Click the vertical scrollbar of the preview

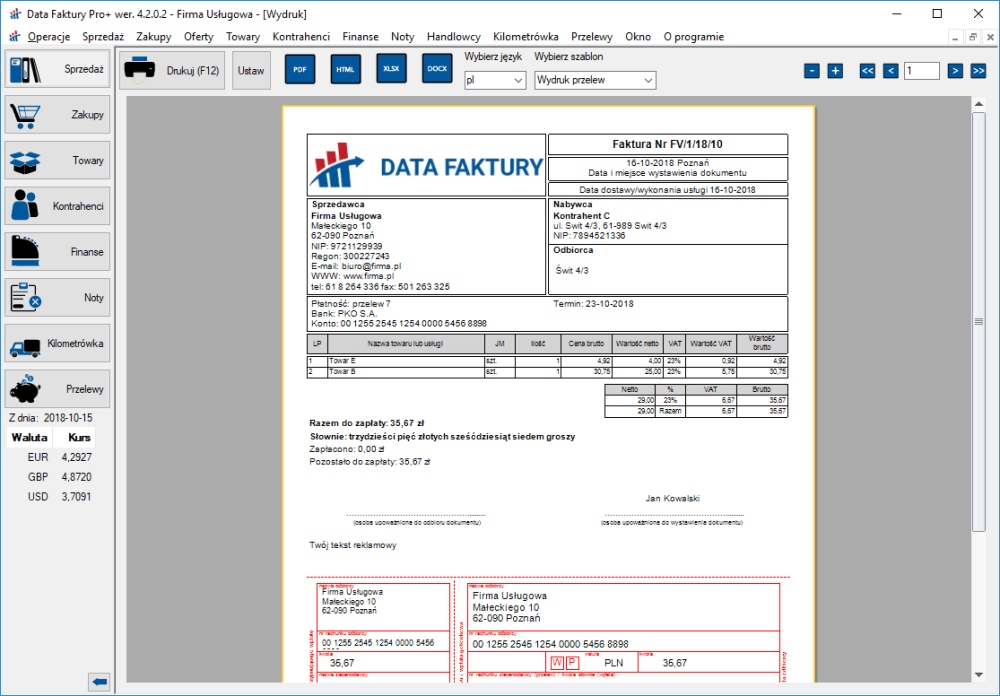(x=979, y=320)
